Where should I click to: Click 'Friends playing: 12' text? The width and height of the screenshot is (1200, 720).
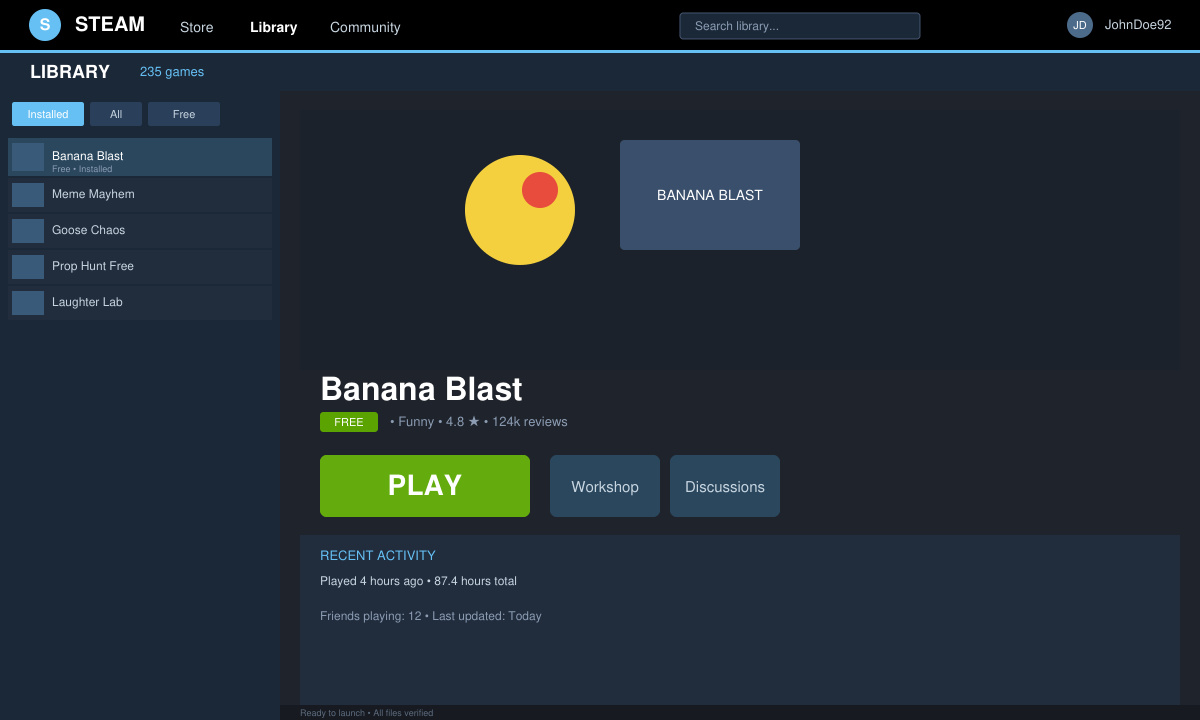370,616
